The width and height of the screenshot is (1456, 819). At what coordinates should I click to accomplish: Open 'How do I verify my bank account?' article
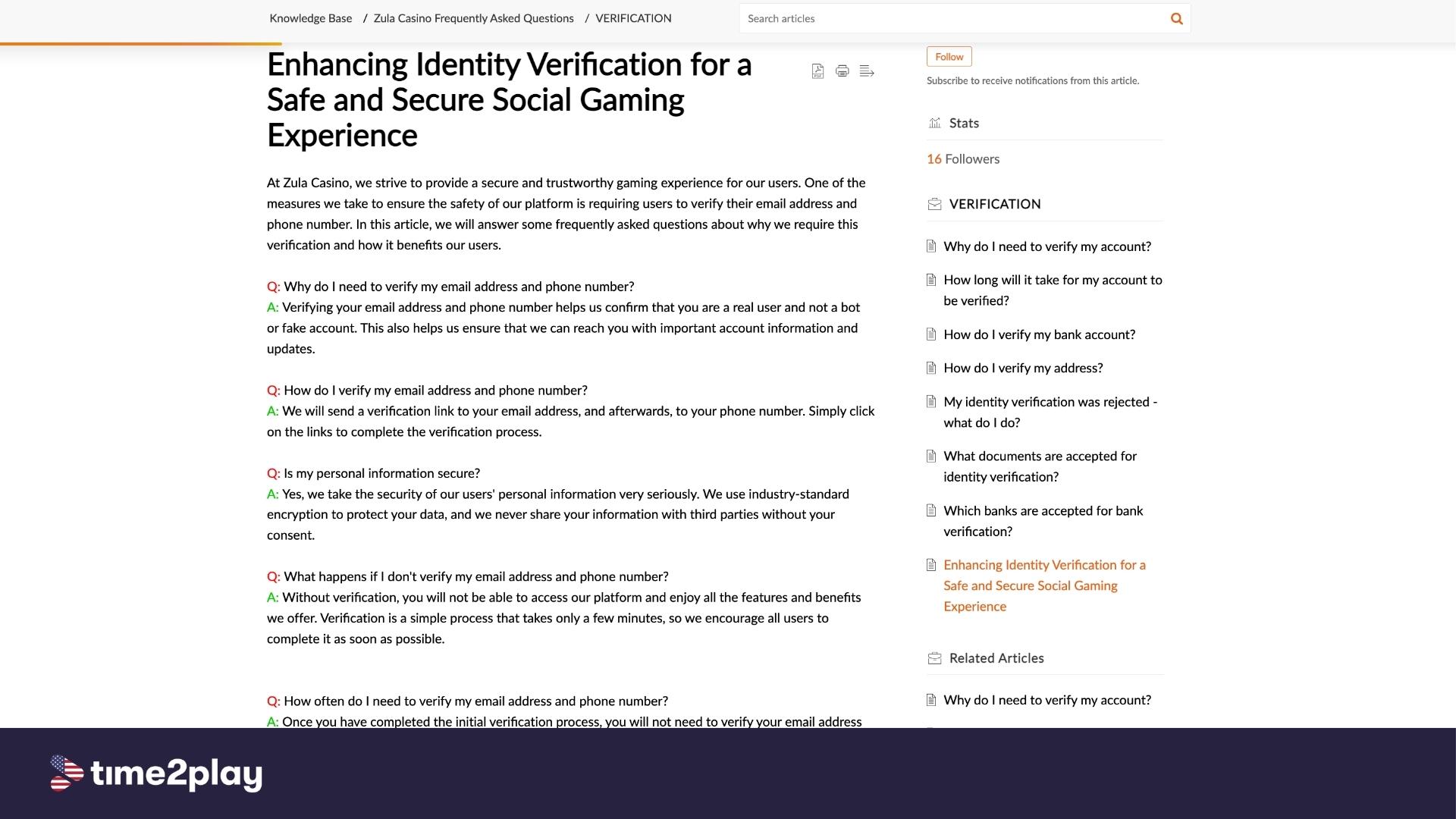(1039, 334)
